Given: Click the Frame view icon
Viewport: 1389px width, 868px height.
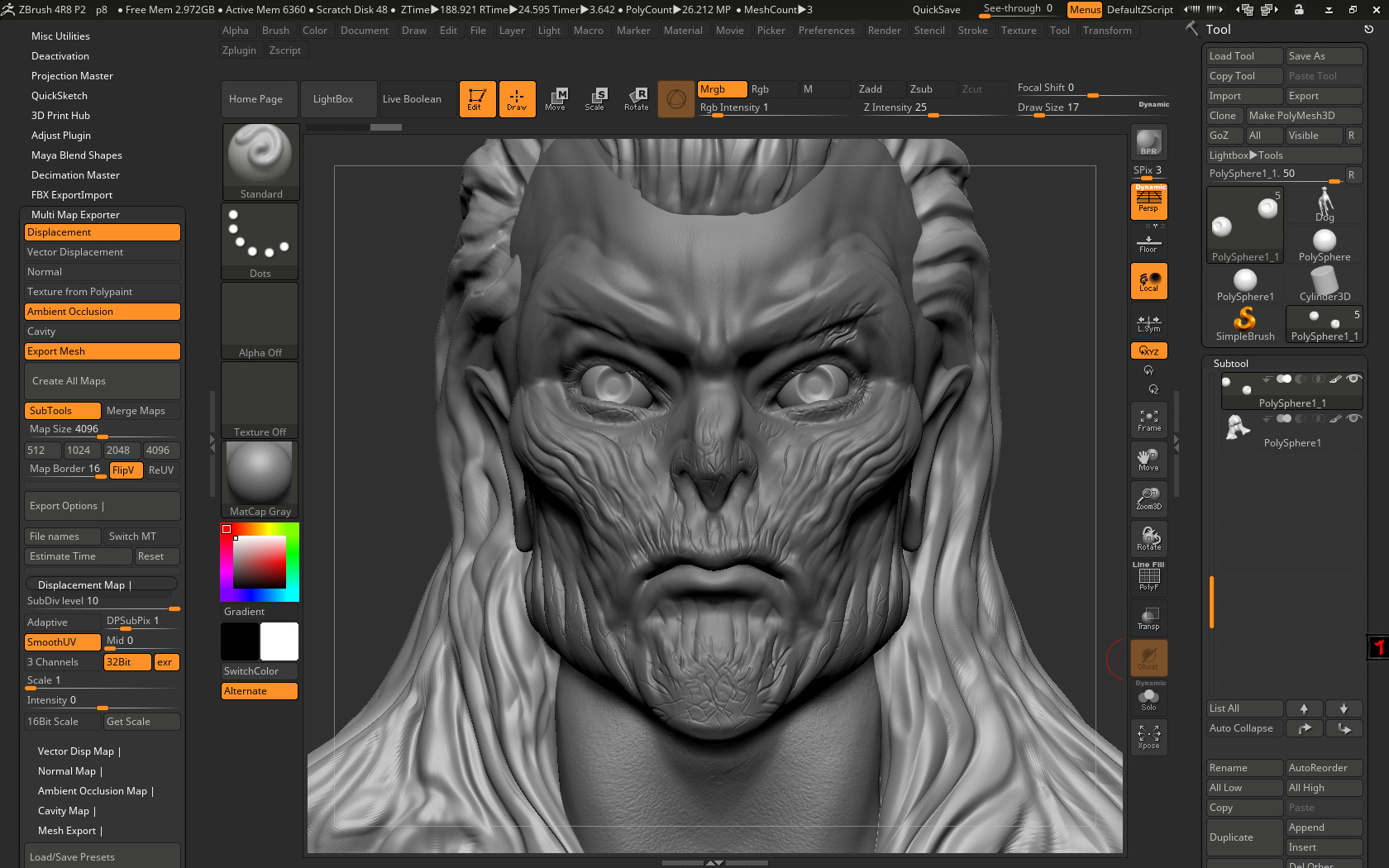Looking at the screenshot, I should tap(1148, 421).
